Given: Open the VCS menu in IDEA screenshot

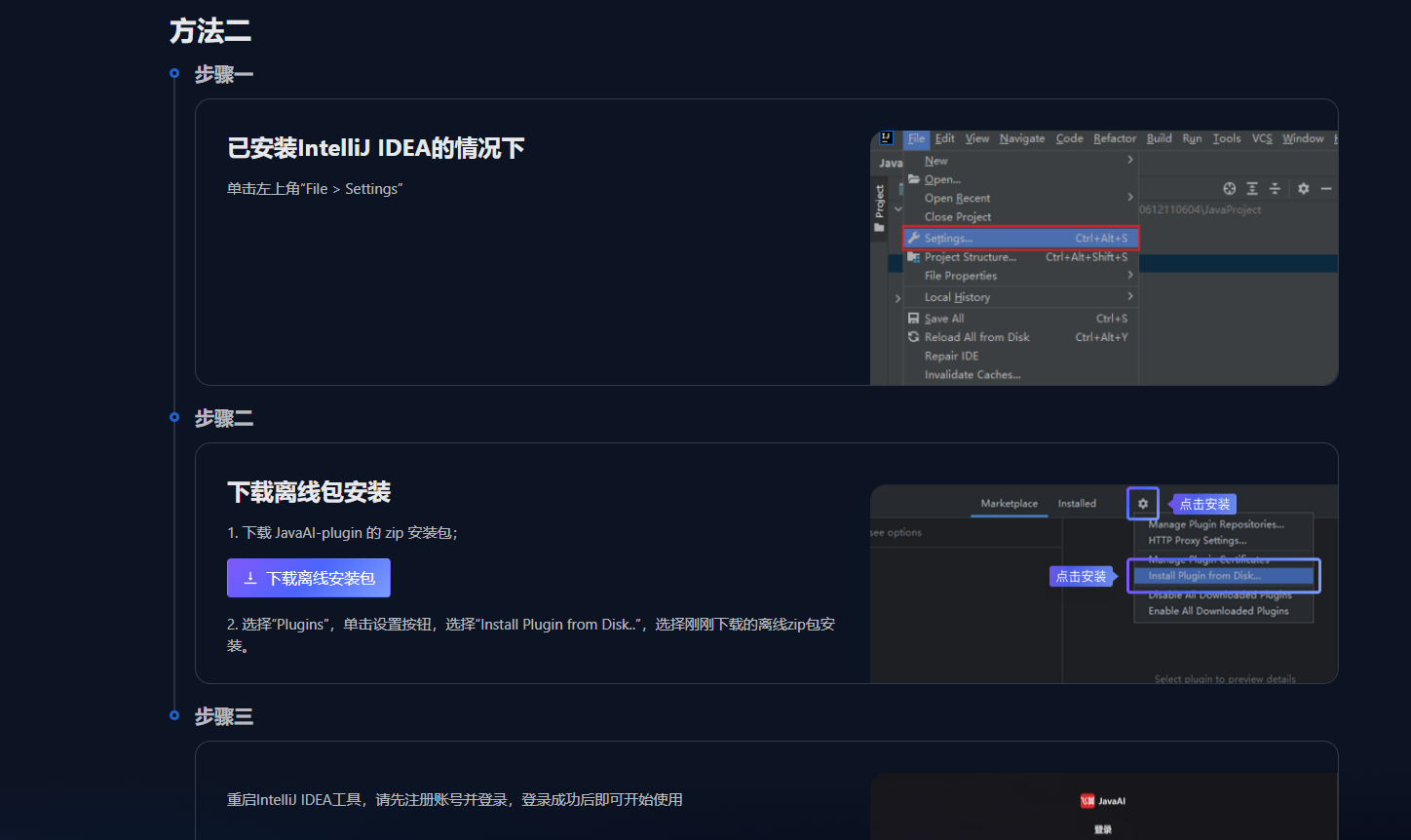Looking at the screenshot, I should click(x=1262, y=138).
